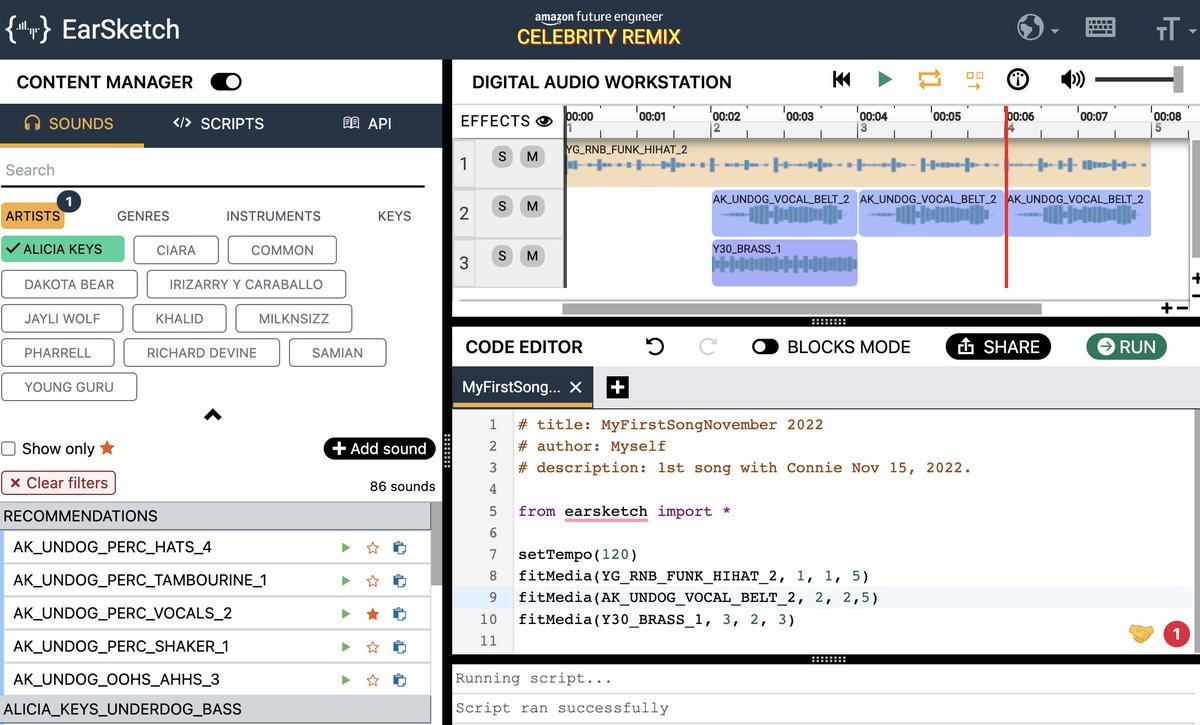Toggle Blocks Mode switch
The height and width of the screenshot is (725, 1200).
pyautogui.click(x=766, y=347)
